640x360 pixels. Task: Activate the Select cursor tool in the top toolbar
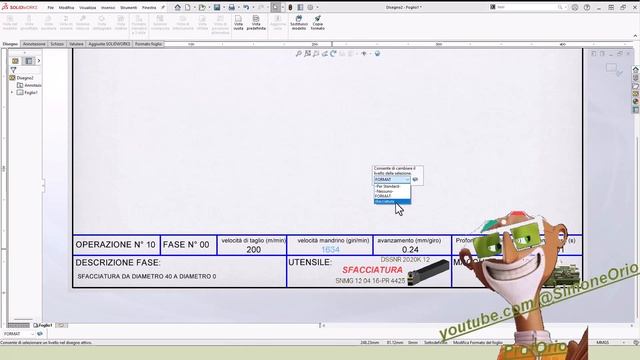pos(276,7)
